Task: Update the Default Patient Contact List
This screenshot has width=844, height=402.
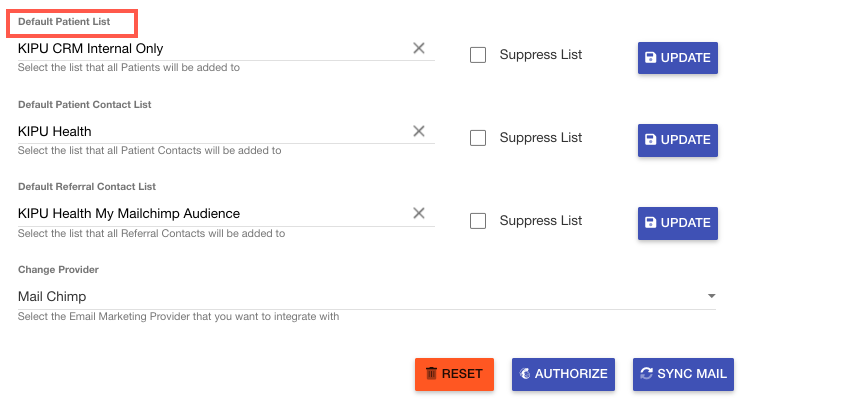Action: pyautogui.click(x=678, y=140)
